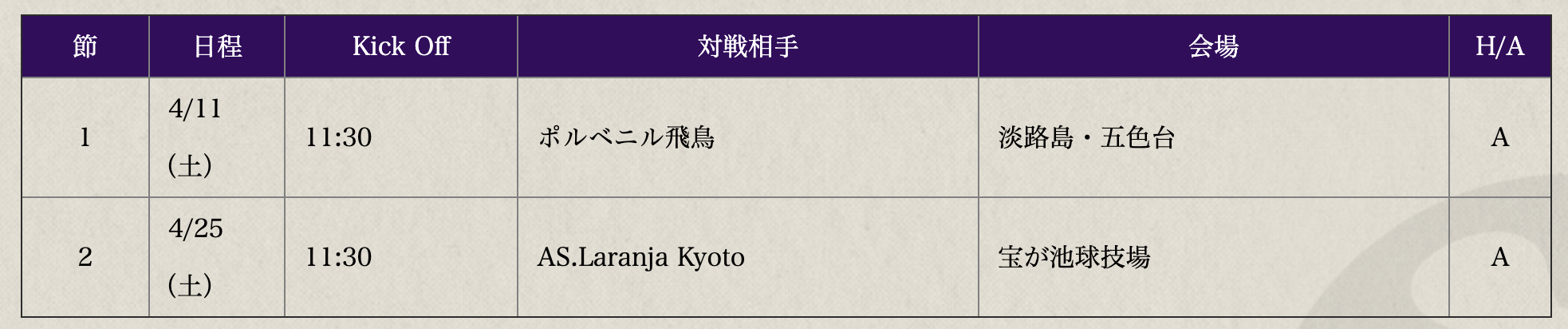
Task: Select opponent ポルベニル飛鳥
Action: point(626,137)
